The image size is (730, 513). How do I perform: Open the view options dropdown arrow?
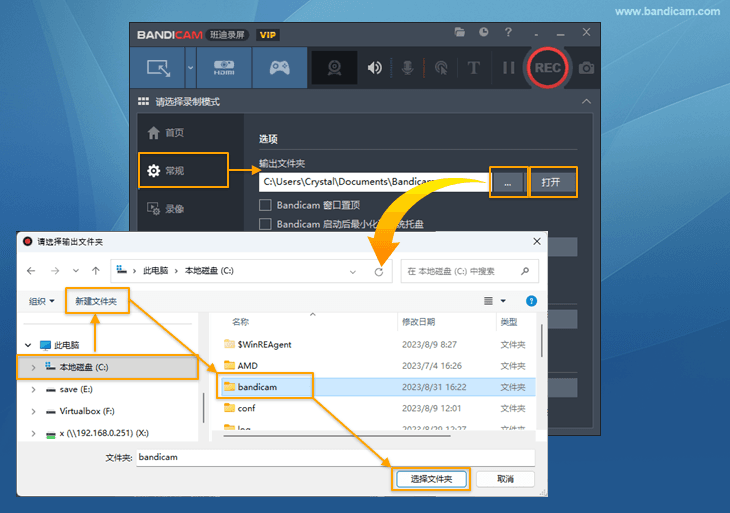pos(503,301)
